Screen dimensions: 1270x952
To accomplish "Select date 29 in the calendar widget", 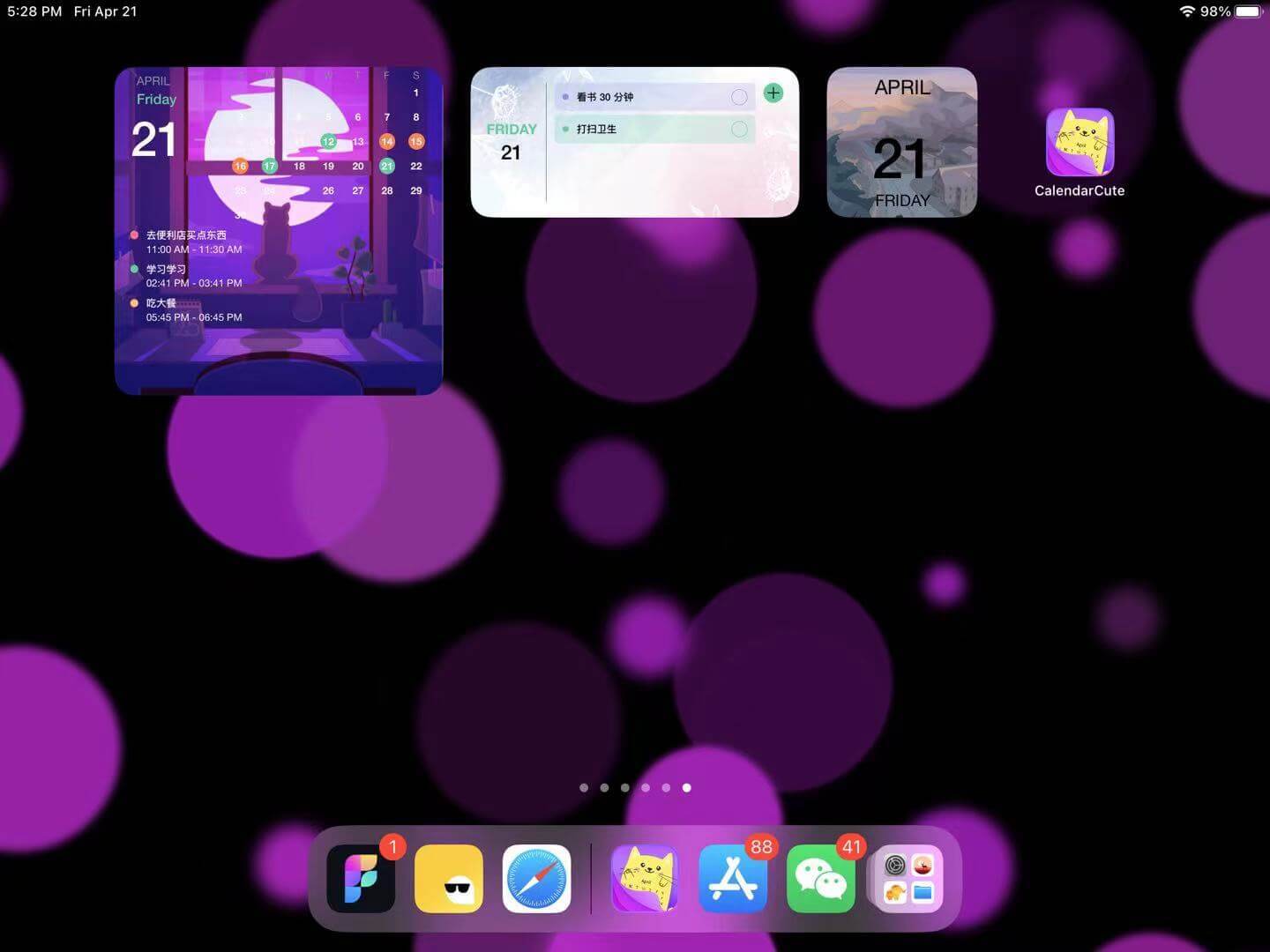I will coord(416,190).
